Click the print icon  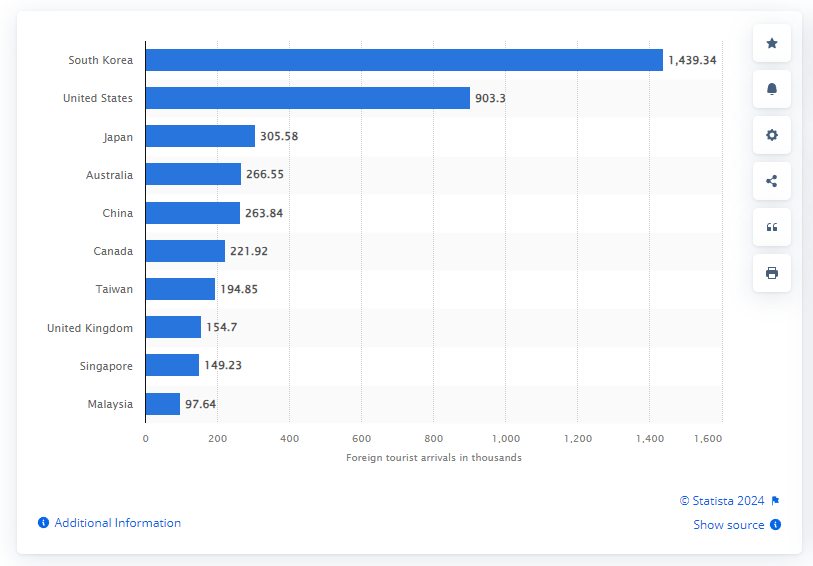click(x=771, y=273)
